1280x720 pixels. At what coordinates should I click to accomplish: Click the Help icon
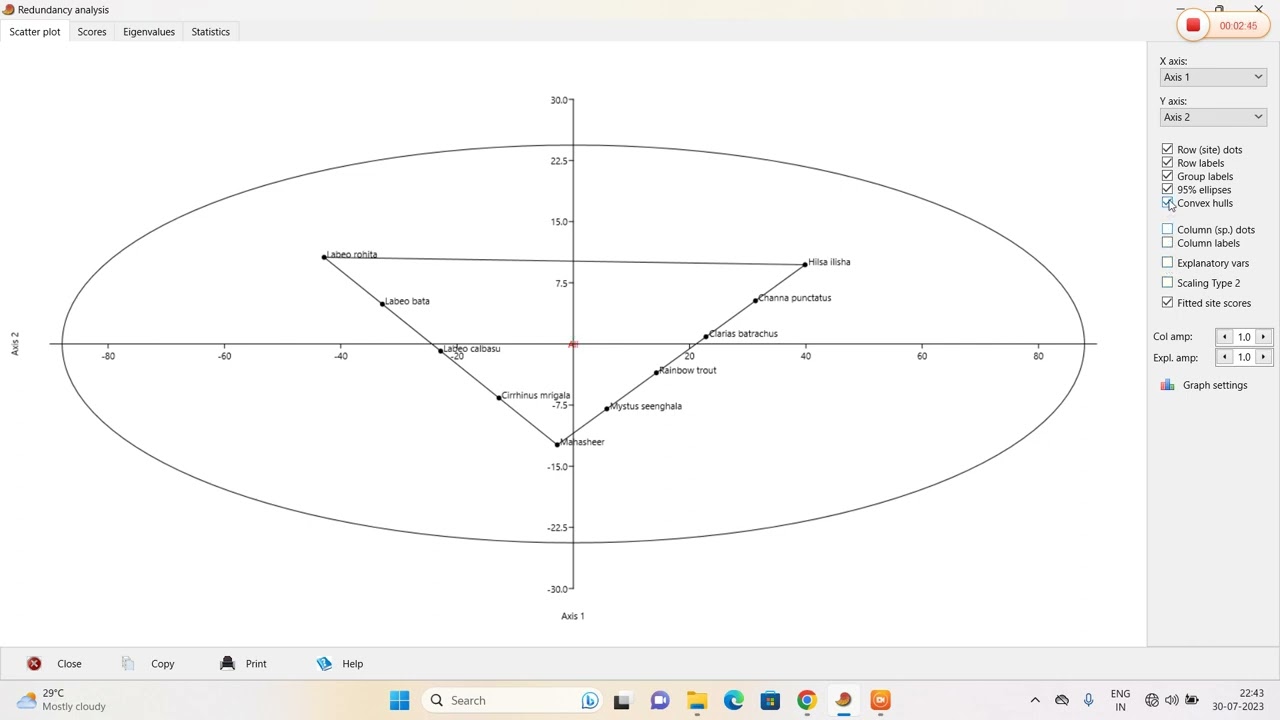324,664
